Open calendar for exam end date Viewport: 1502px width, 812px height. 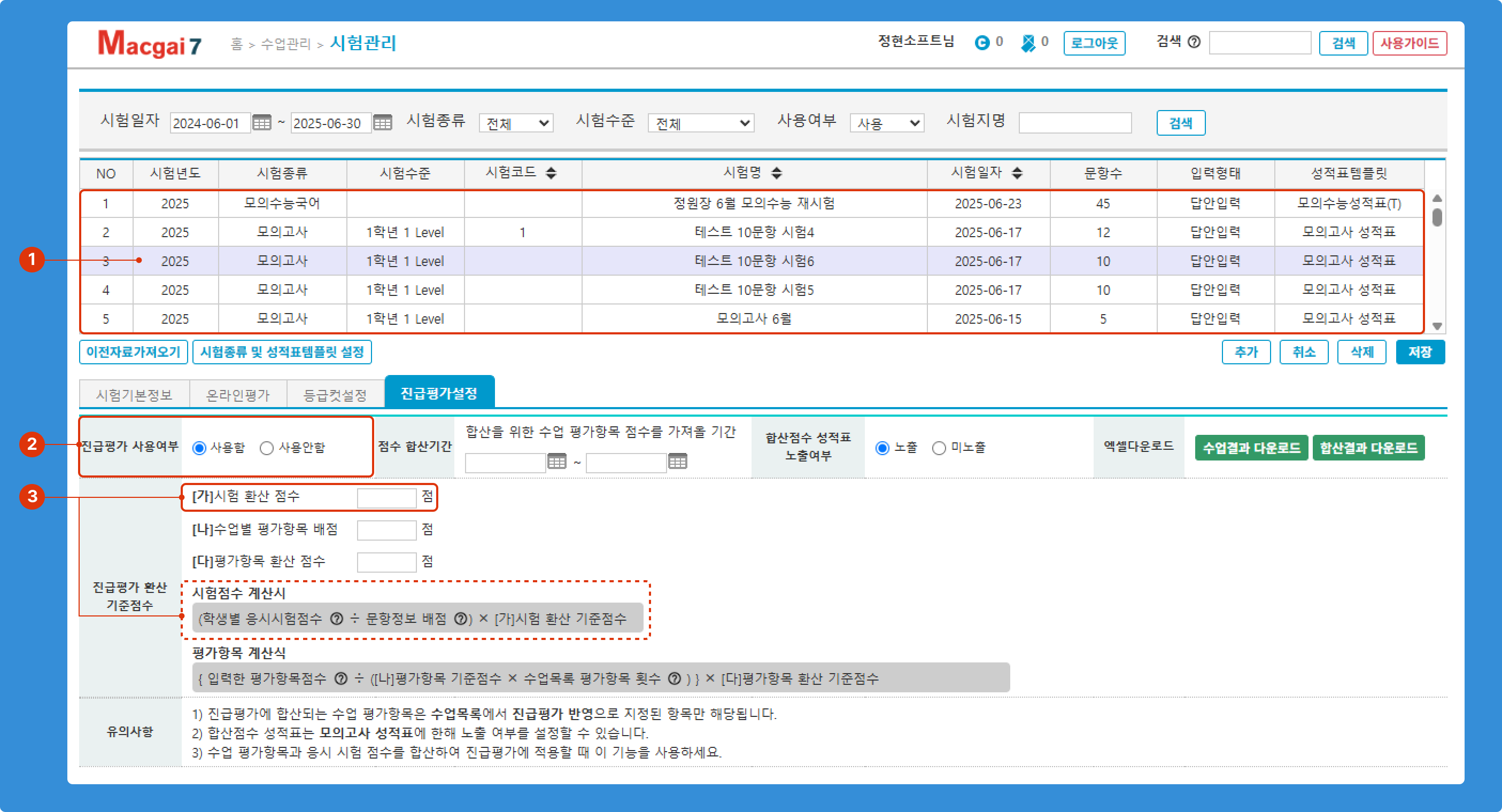[x=383, y=123]
